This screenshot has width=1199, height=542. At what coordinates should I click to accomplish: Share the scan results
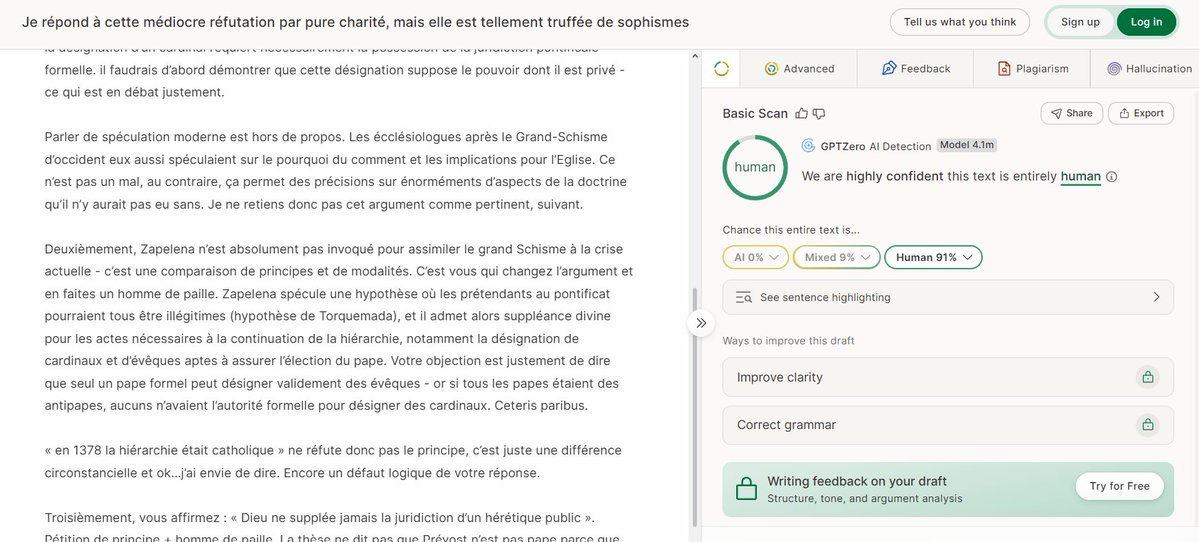pyautogui.click(x=1071, y=113)
